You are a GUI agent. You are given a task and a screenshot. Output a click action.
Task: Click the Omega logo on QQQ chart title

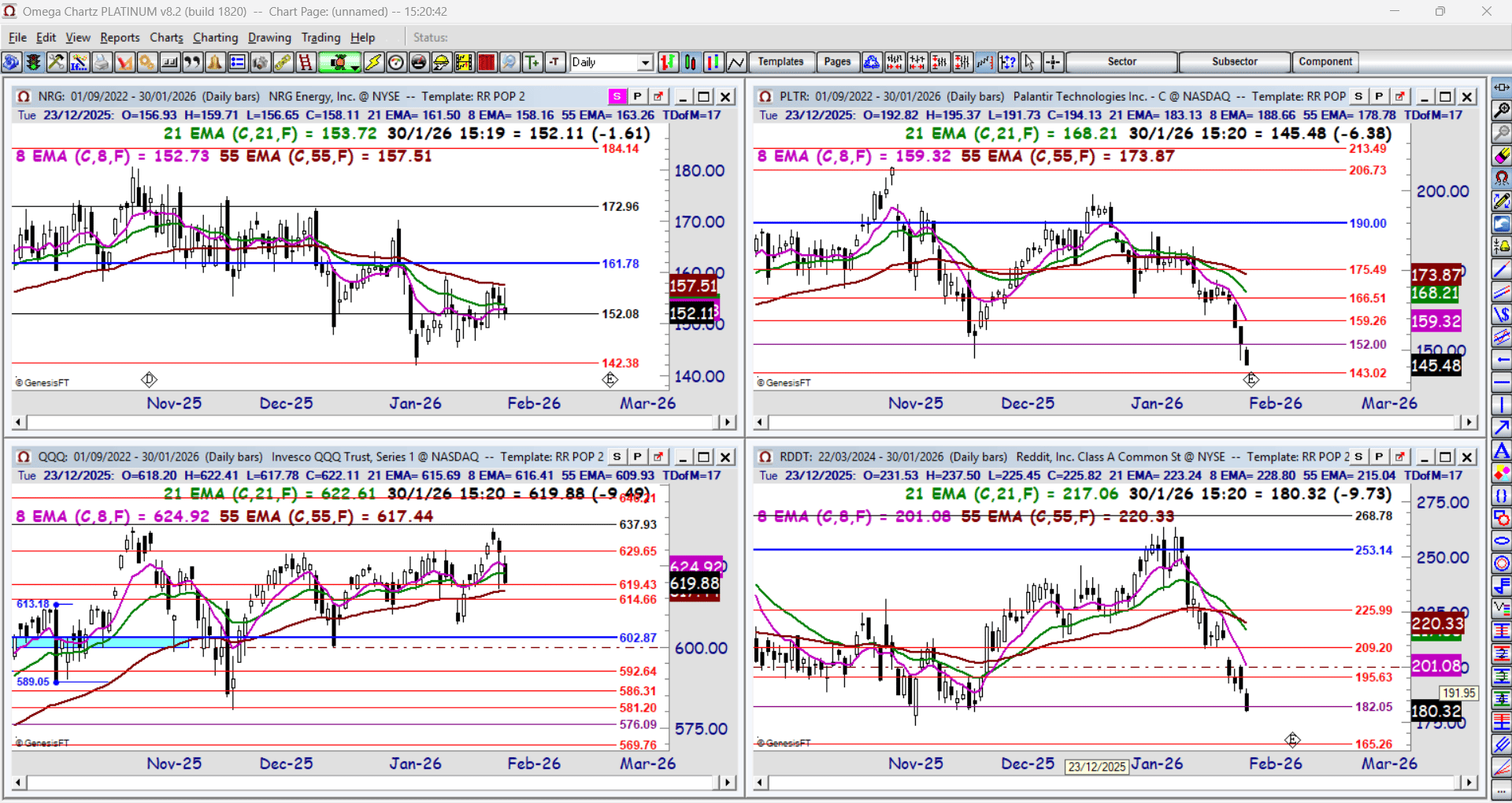tap(24, 457)
